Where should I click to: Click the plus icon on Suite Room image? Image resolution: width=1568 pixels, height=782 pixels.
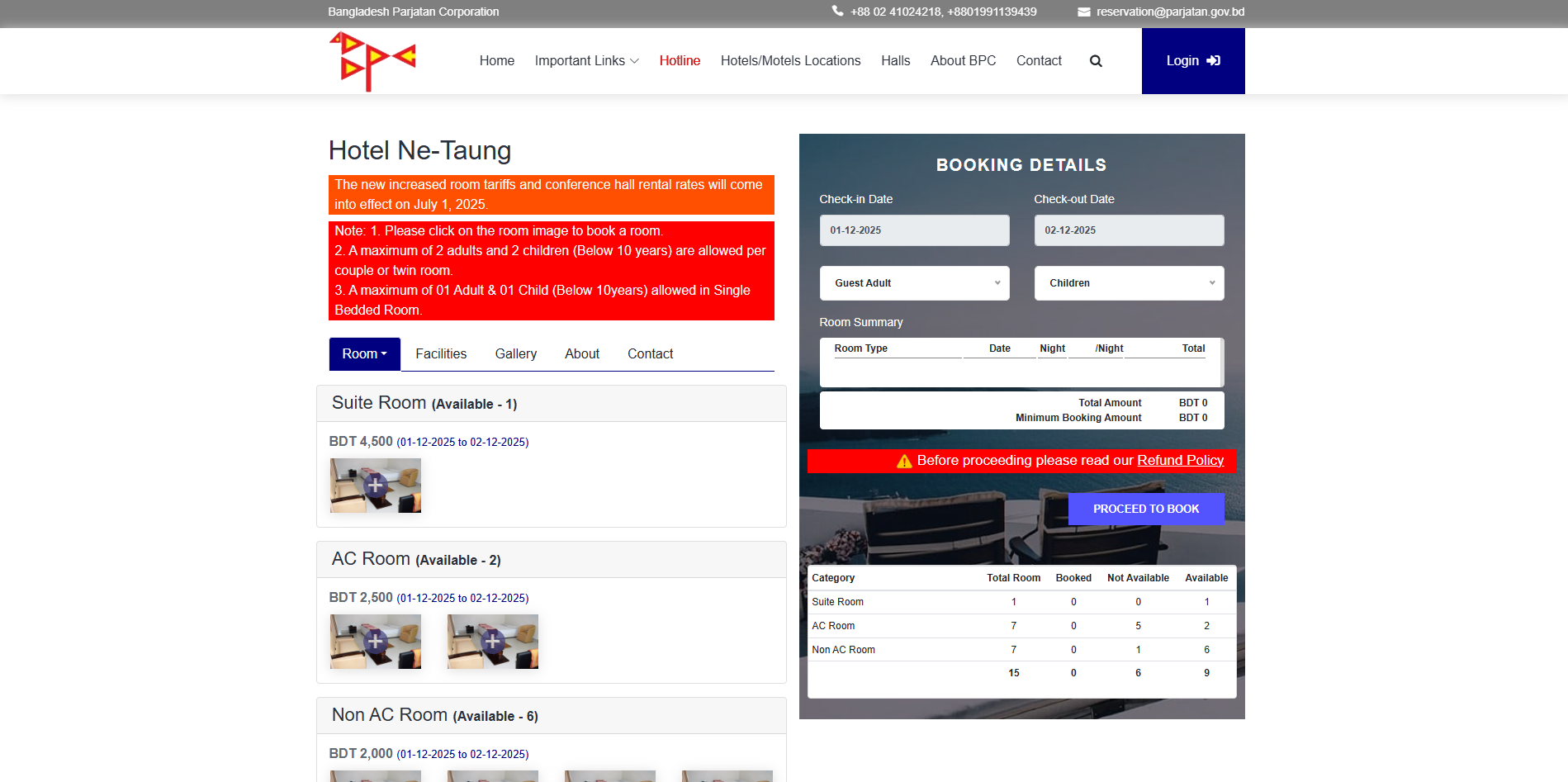pyautogui.click(x=376, y=485)
